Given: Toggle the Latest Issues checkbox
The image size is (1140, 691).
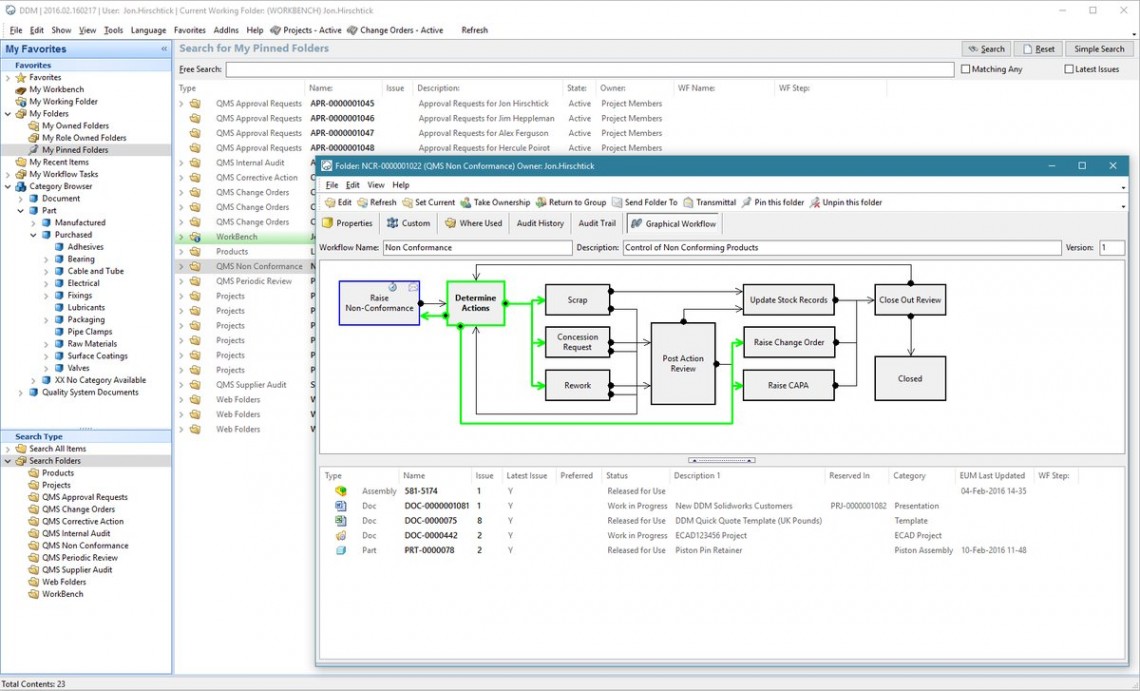Looking at the screenshot, I should click(1069, 70).
